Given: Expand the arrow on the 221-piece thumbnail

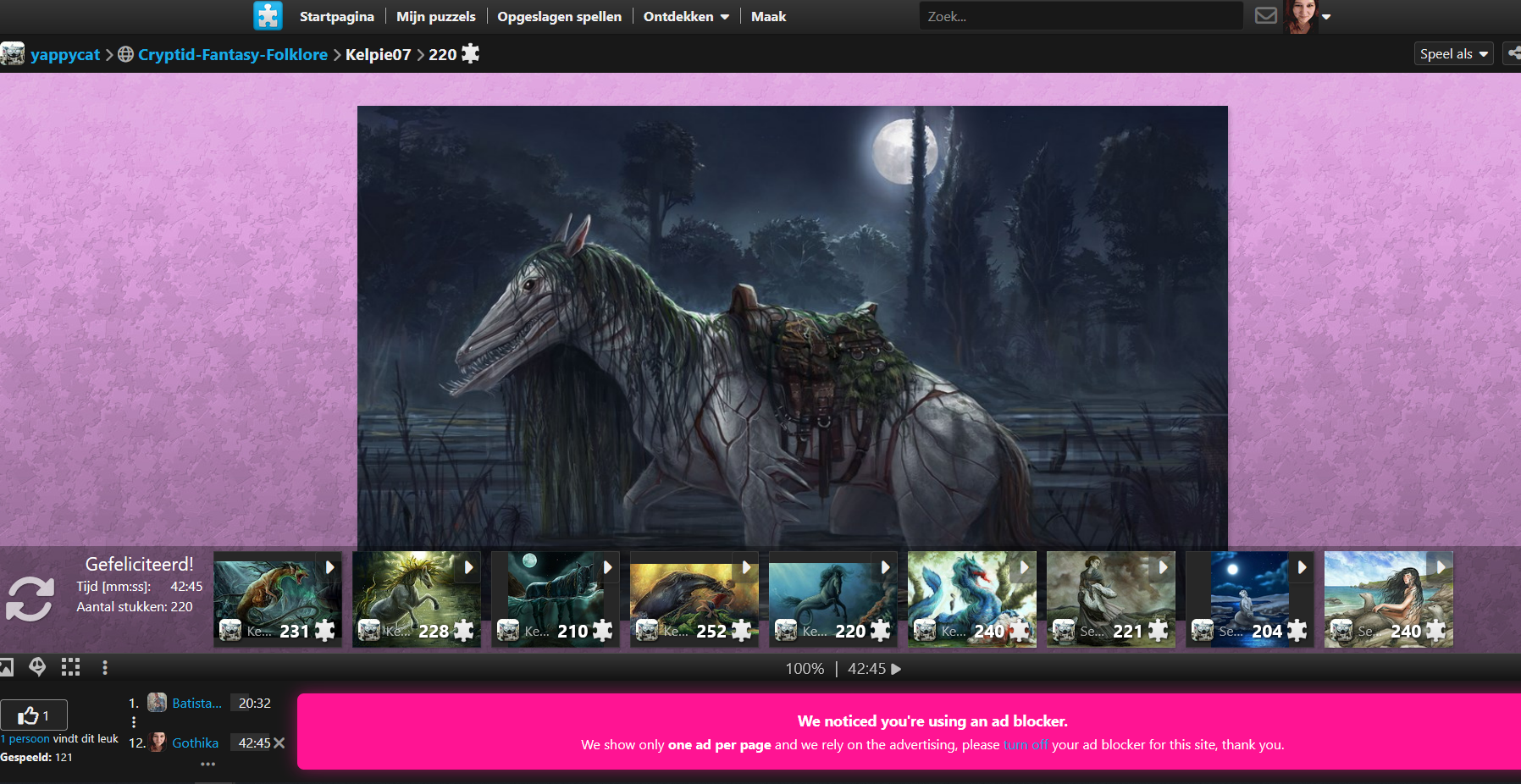Looking at the screenshot, I should pos(1163,567).
